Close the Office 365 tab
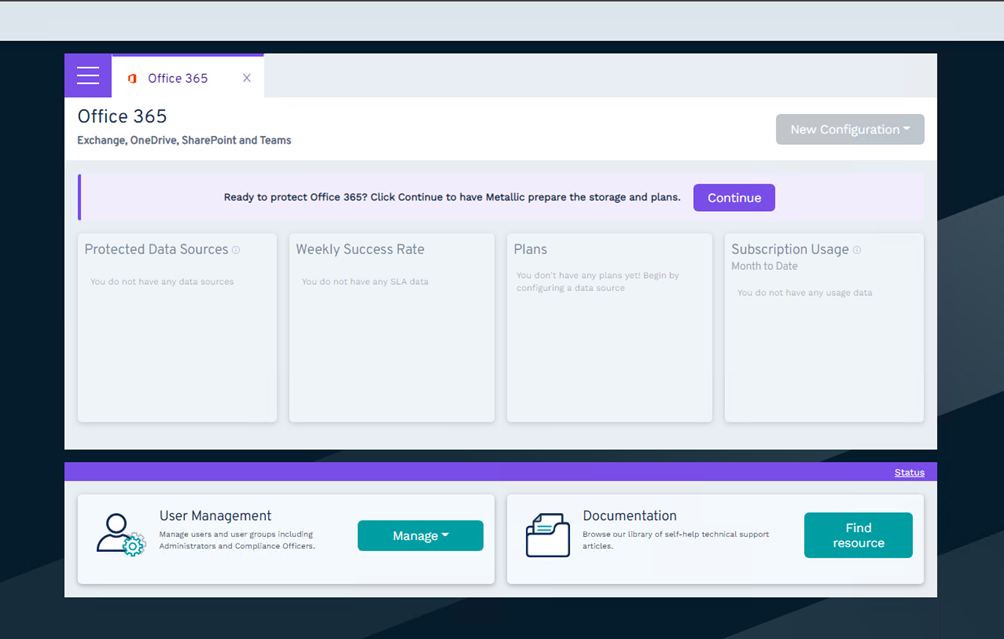1004x639 pixels. point(247,78)
